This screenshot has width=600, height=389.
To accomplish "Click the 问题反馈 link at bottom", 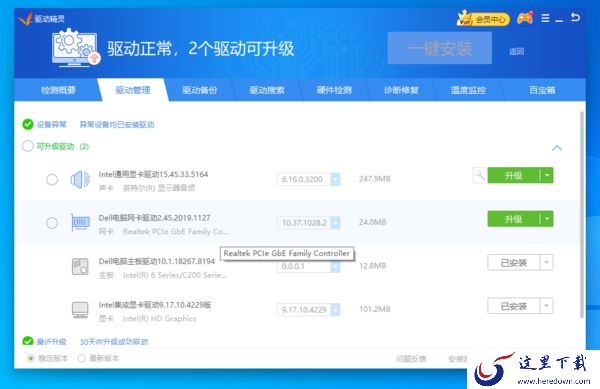I will pos(411,358).
